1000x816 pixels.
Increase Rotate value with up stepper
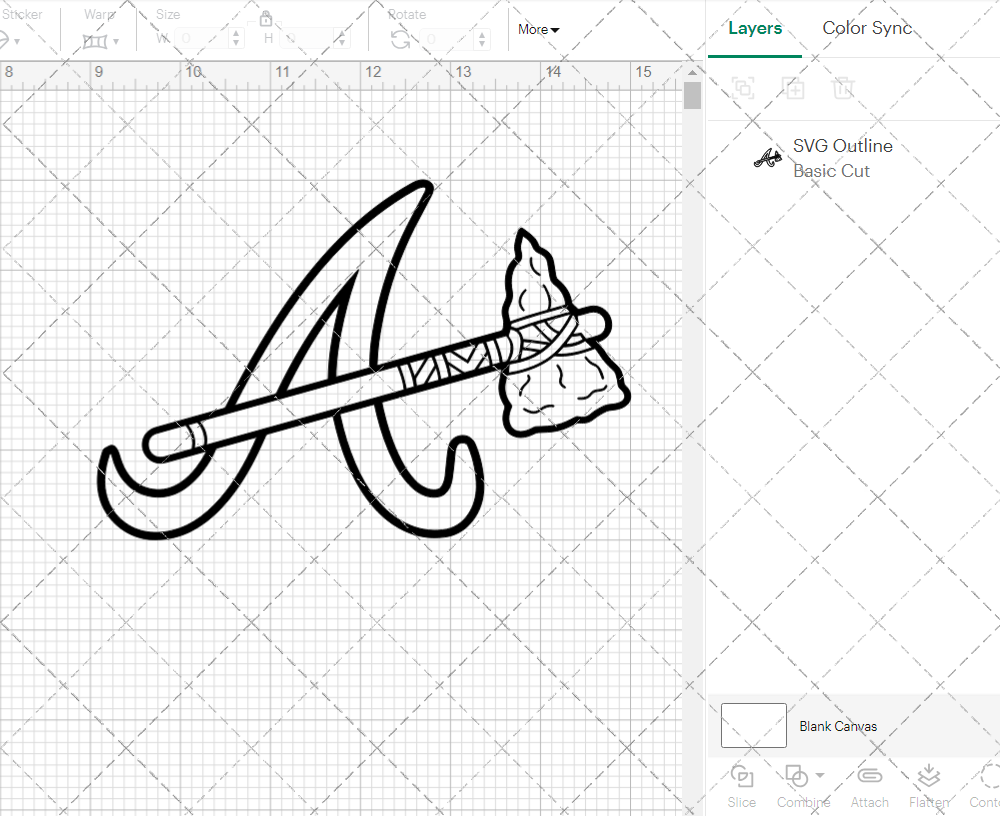[481, 33]
